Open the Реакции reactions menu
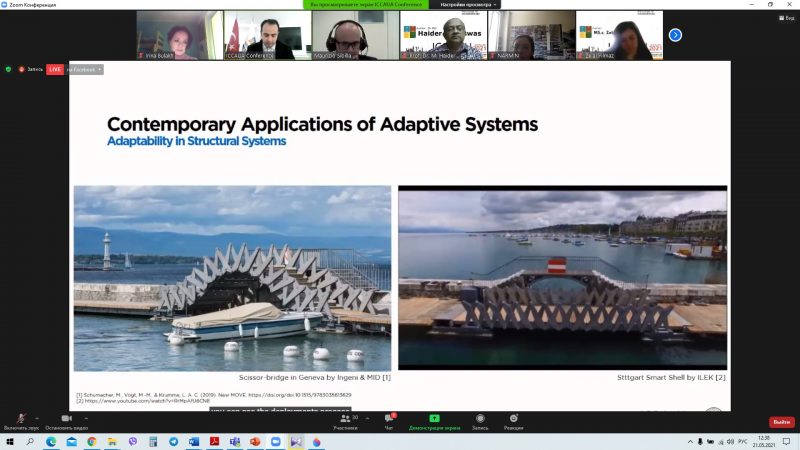800x450 pixels. (513, 421)
